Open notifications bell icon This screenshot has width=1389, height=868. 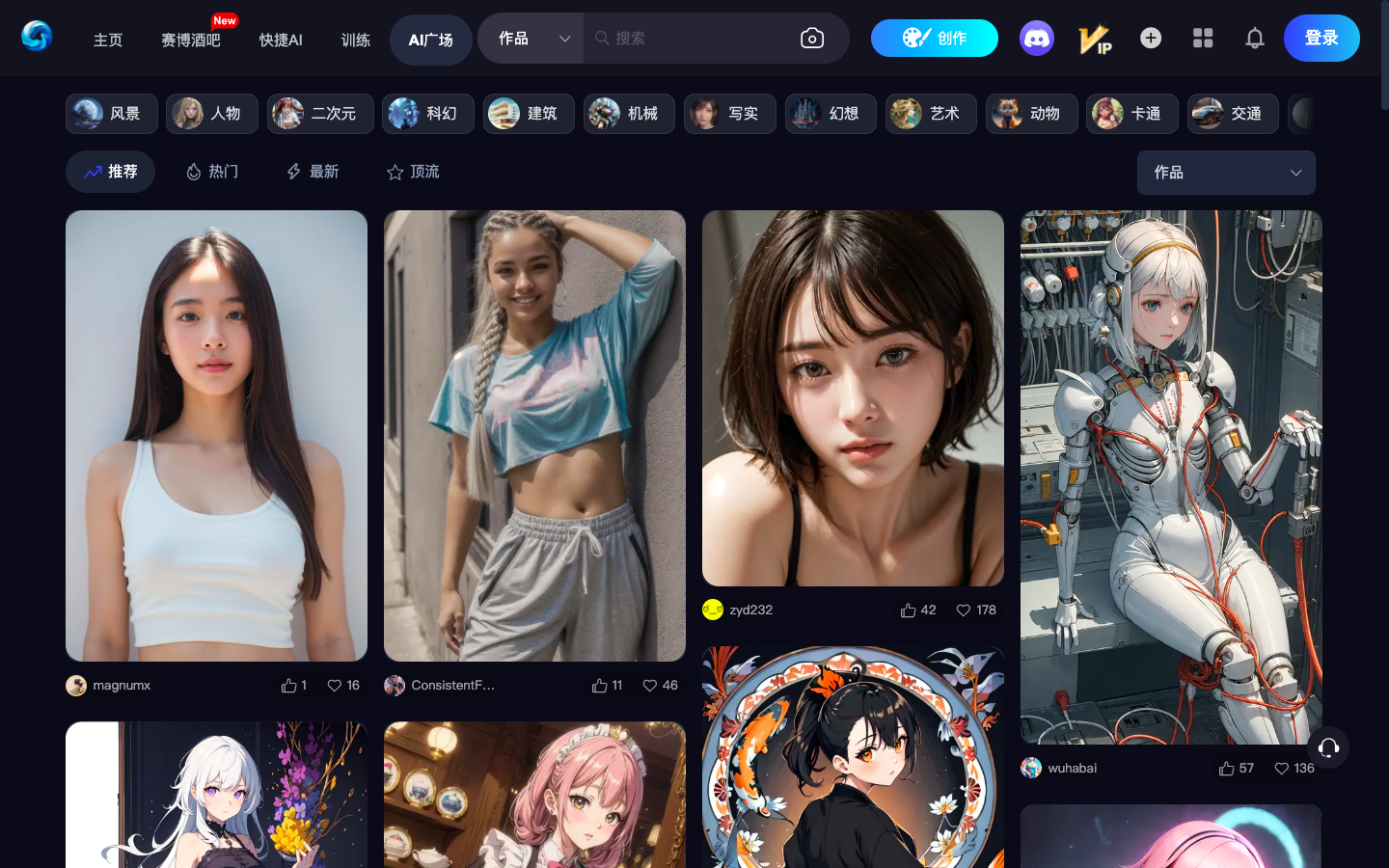point(1255,38)
